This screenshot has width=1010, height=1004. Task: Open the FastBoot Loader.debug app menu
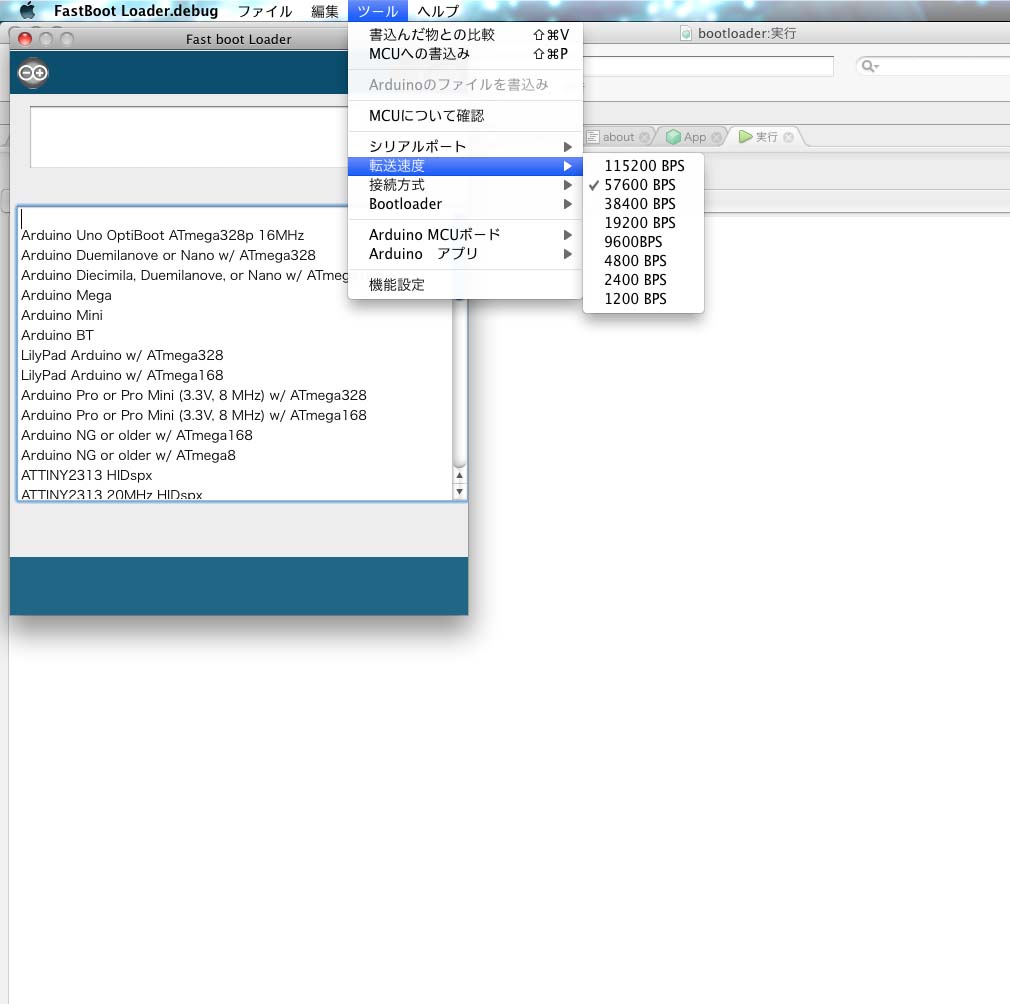click(136, 11)
